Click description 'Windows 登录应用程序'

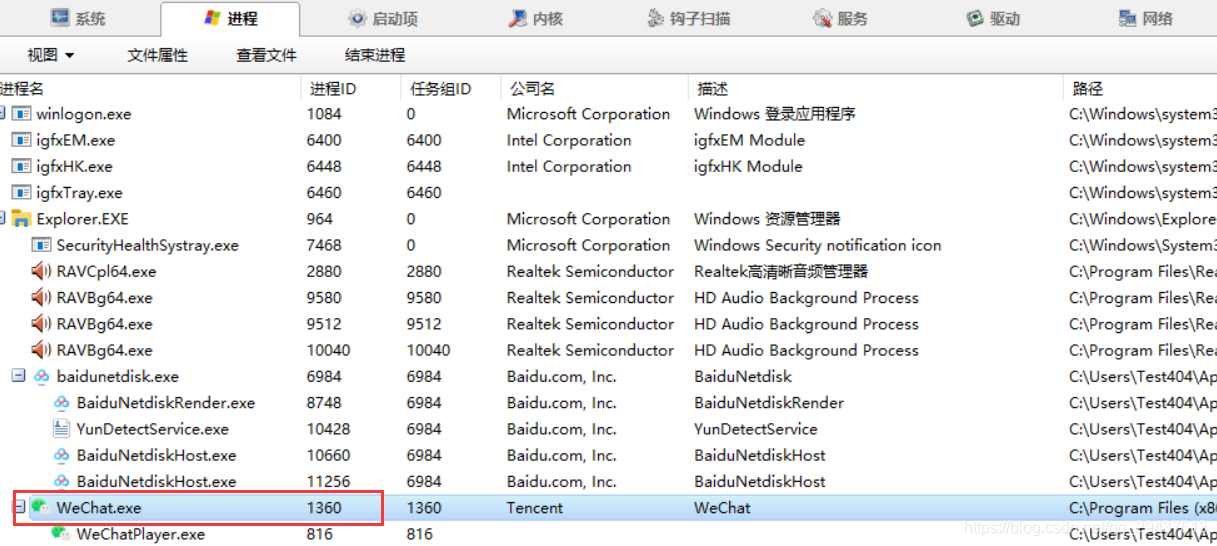(x=775, y=114)
